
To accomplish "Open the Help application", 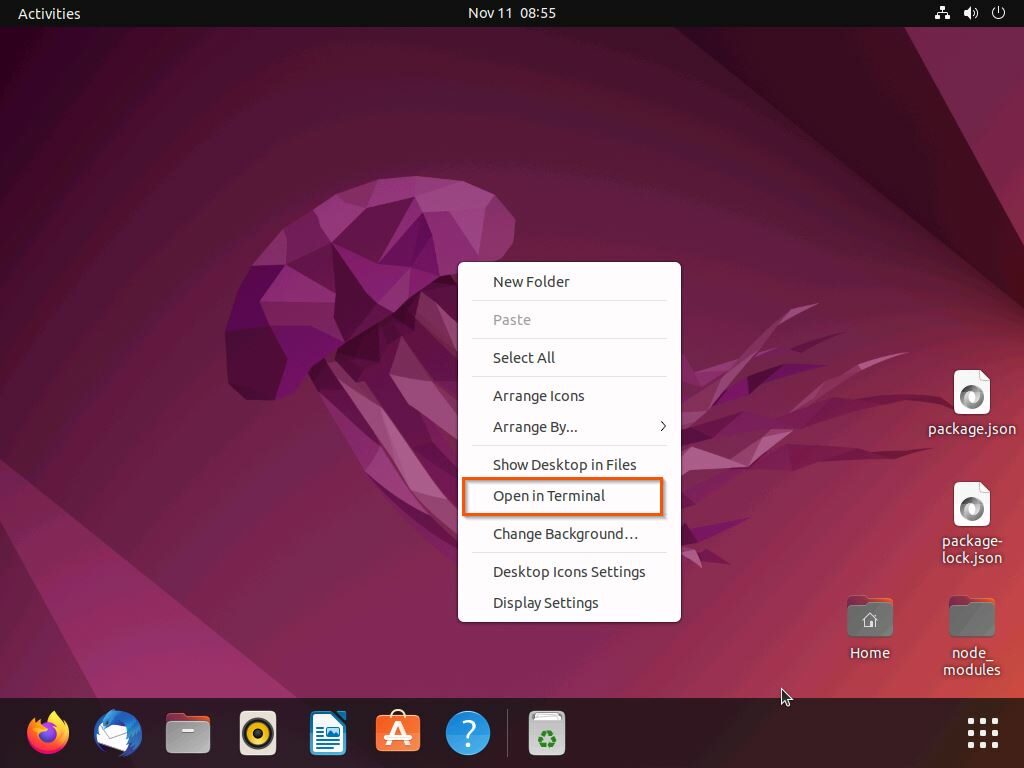I will pos(467,732).
